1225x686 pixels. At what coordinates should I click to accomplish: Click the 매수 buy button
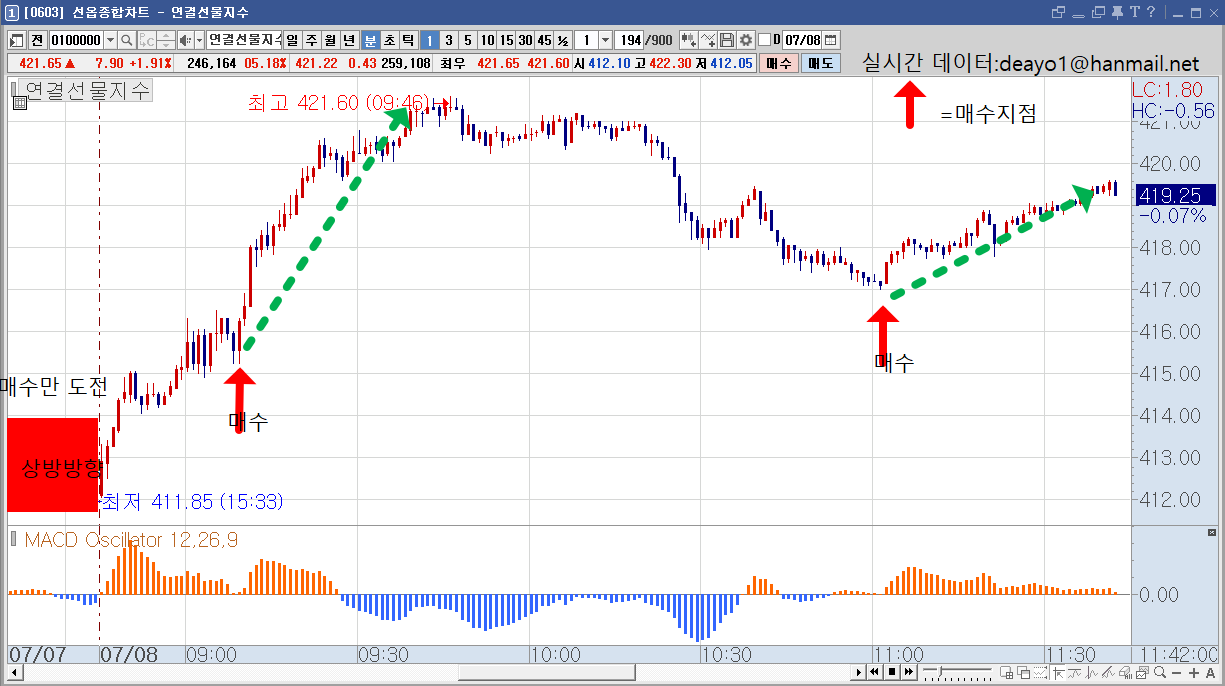tap(779, 63)
